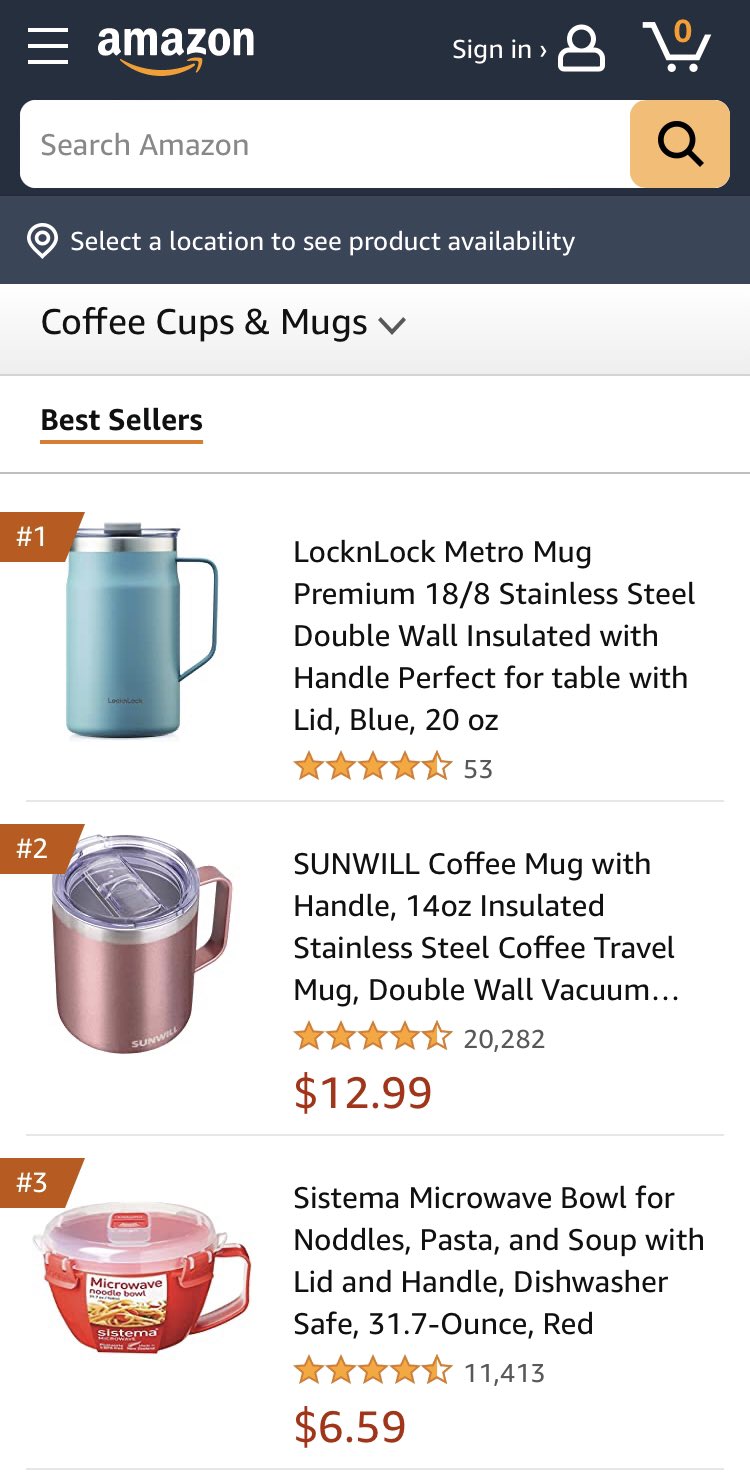View the rose gold SUNWILL mug image

click(141, 943)
